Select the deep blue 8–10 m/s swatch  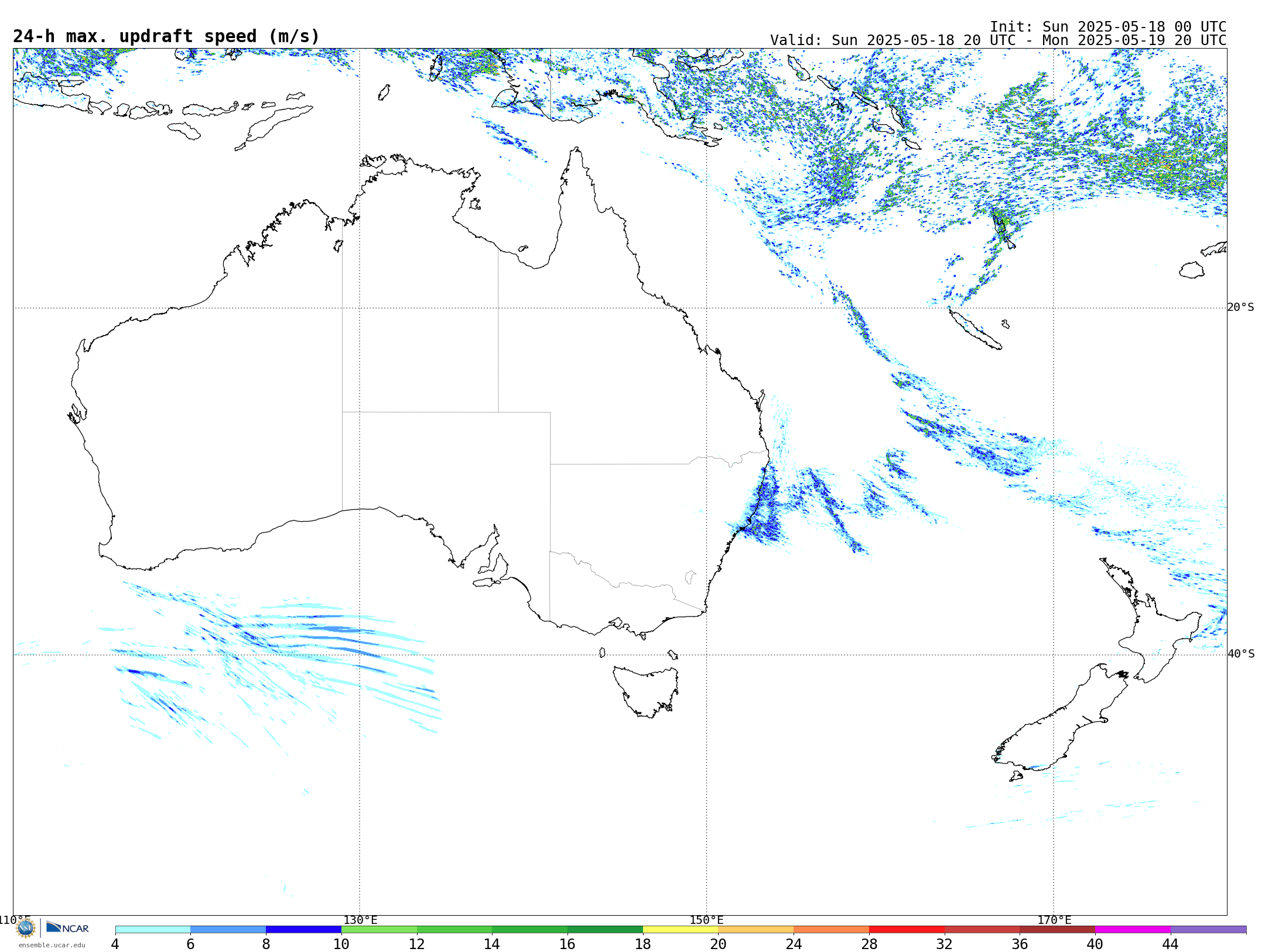[304, 929]
